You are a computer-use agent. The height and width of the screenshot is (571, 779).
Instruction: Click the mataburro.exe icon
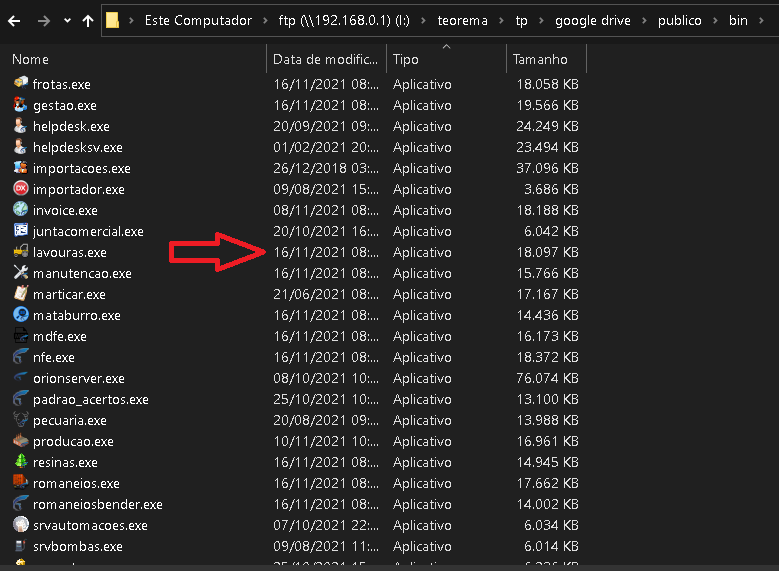[21, 314]
